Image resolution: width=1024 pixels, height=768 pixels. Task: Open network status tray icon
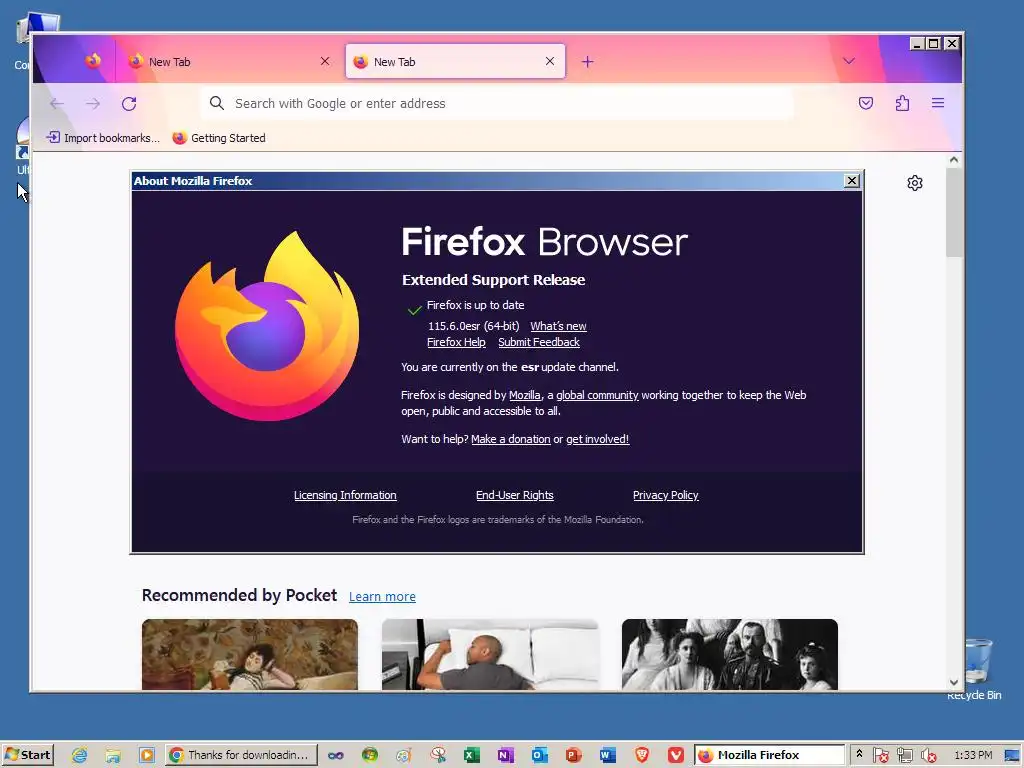point(904,755)
